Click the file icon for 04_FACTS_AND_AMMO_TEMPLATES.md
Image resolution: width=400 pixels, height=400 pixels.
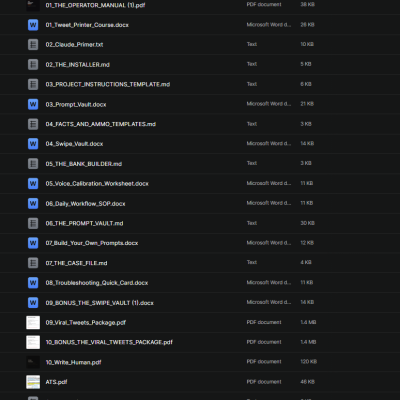(33, 124)
